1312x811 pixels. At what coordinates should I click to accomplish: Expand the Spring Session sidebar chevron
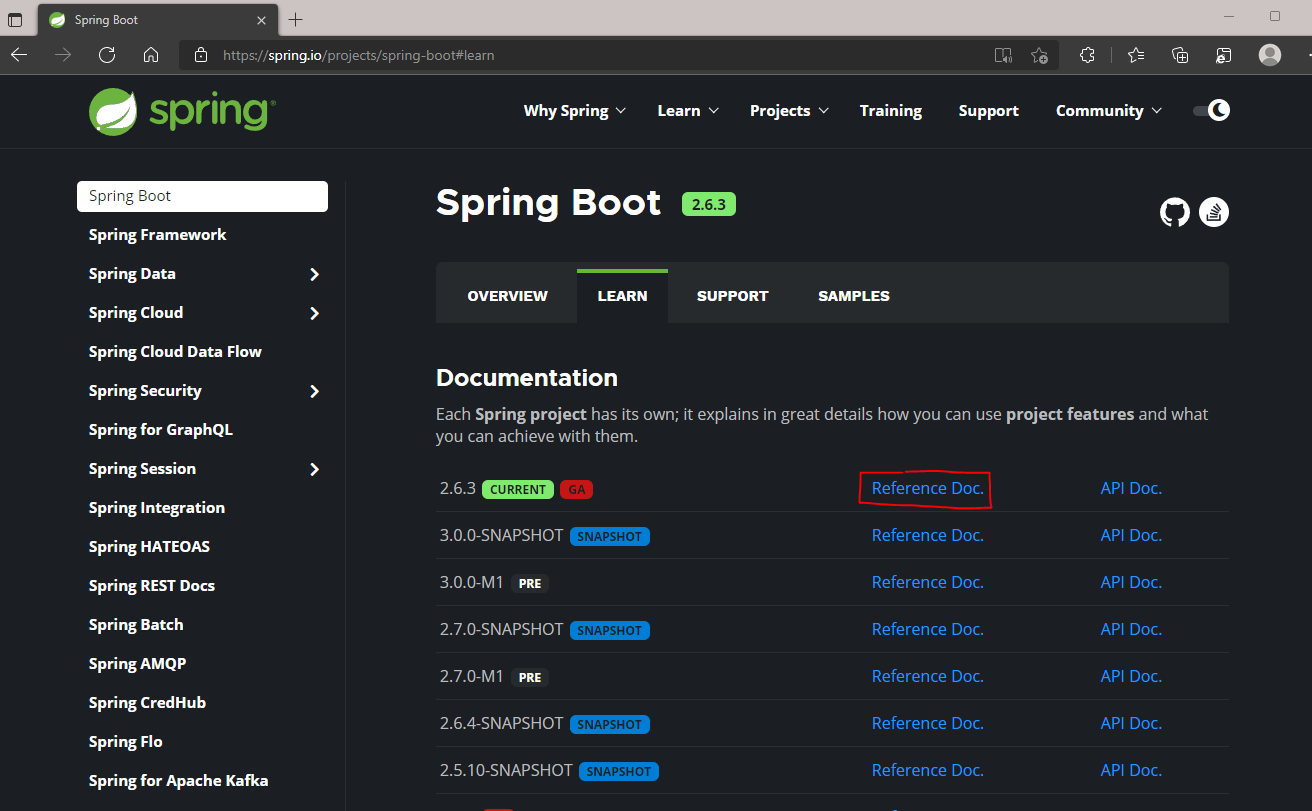click(x=314, y=469)
